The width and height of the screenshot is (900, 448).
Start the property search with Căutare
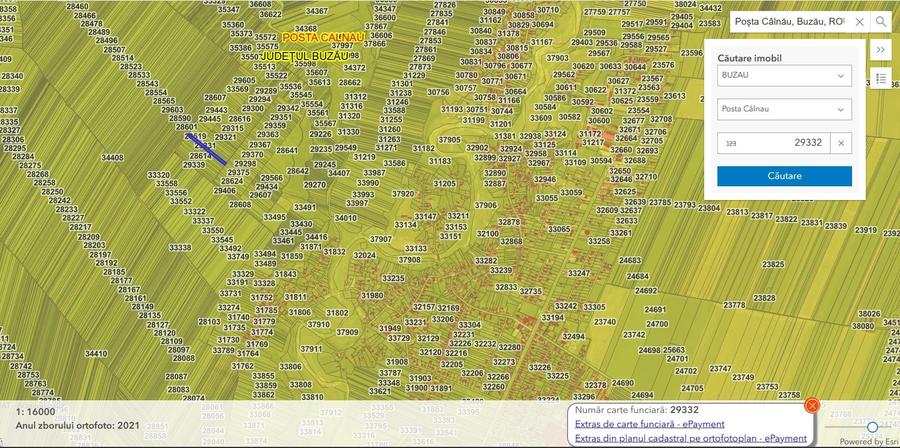tap(784, 176)
